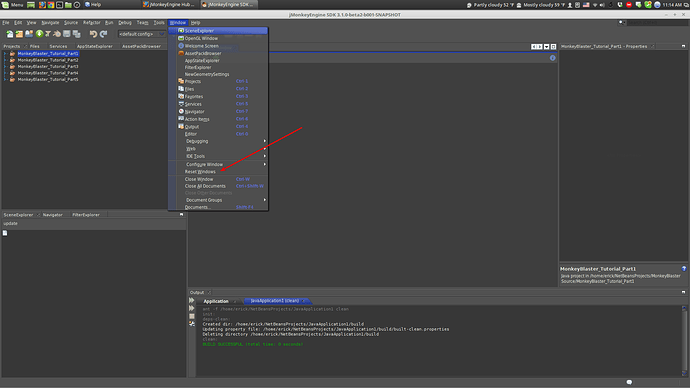Click the AssetPackBrowser icon in Window menu
The width and height of the screenshot is (690, 388).
181,53
